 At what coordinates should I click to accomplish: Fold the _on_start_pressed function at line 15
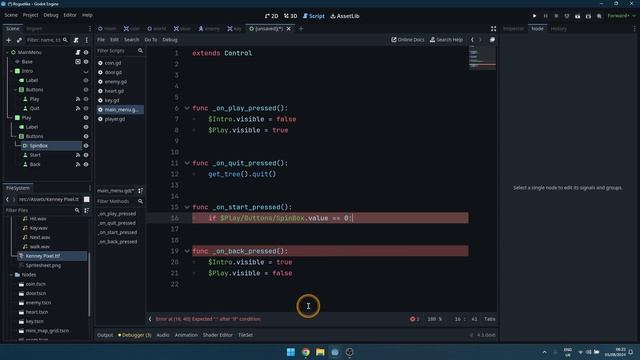click(x=187, y=207)
